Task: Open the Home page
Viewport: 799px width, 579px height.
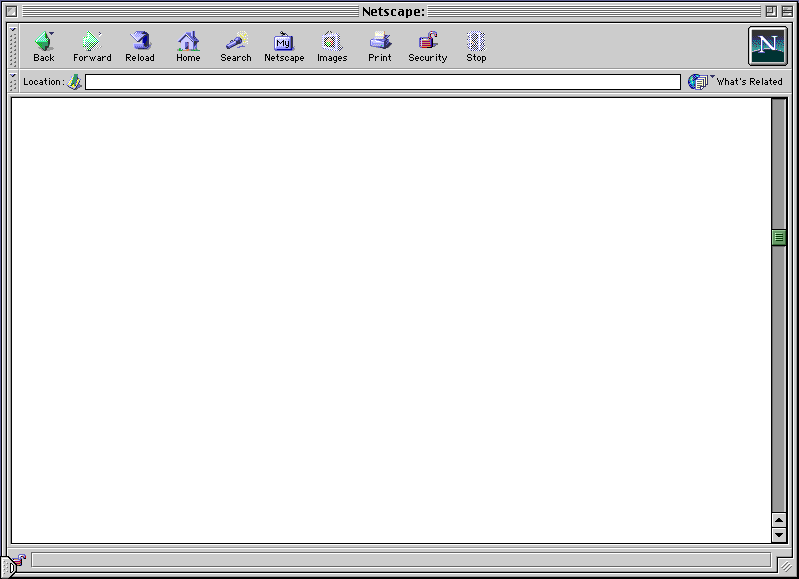Action: (x=188, y=46)
